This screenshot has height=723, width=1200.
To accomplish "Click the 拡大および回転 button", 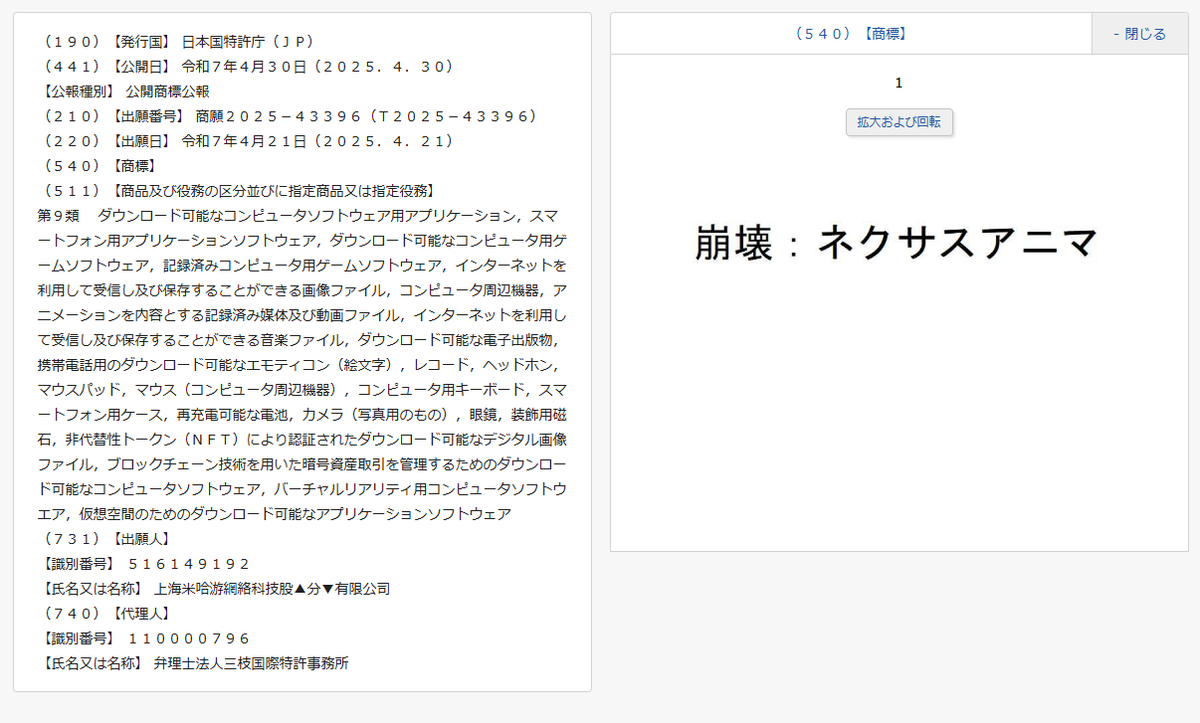I will tap(900, 122).
